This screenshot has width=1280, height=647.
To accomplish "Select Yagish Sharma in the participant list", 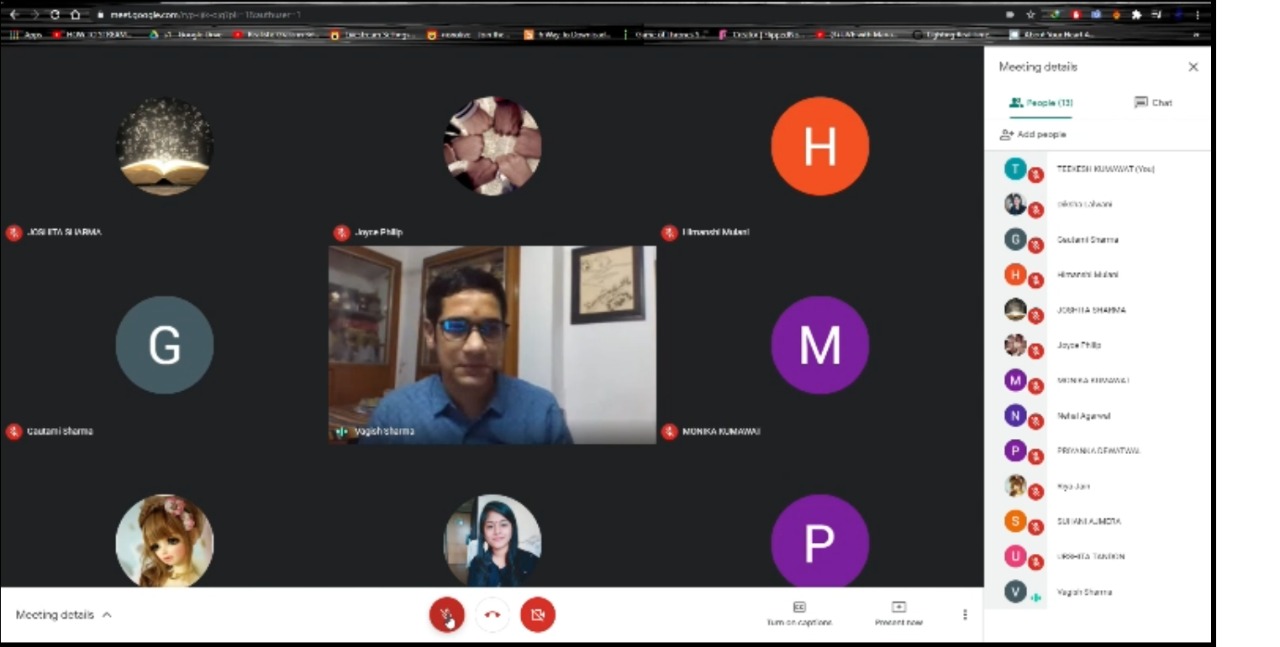I will coord(1084,592).
